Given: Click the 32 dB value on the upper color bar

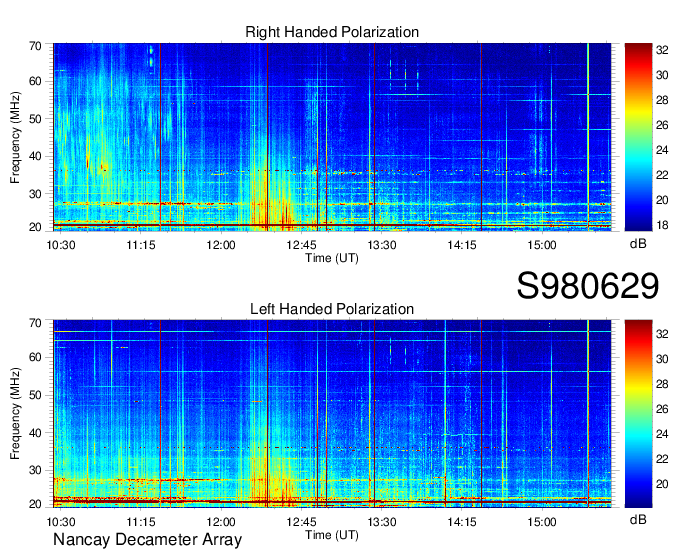Looking at the screenshot, I should point(662,50).
